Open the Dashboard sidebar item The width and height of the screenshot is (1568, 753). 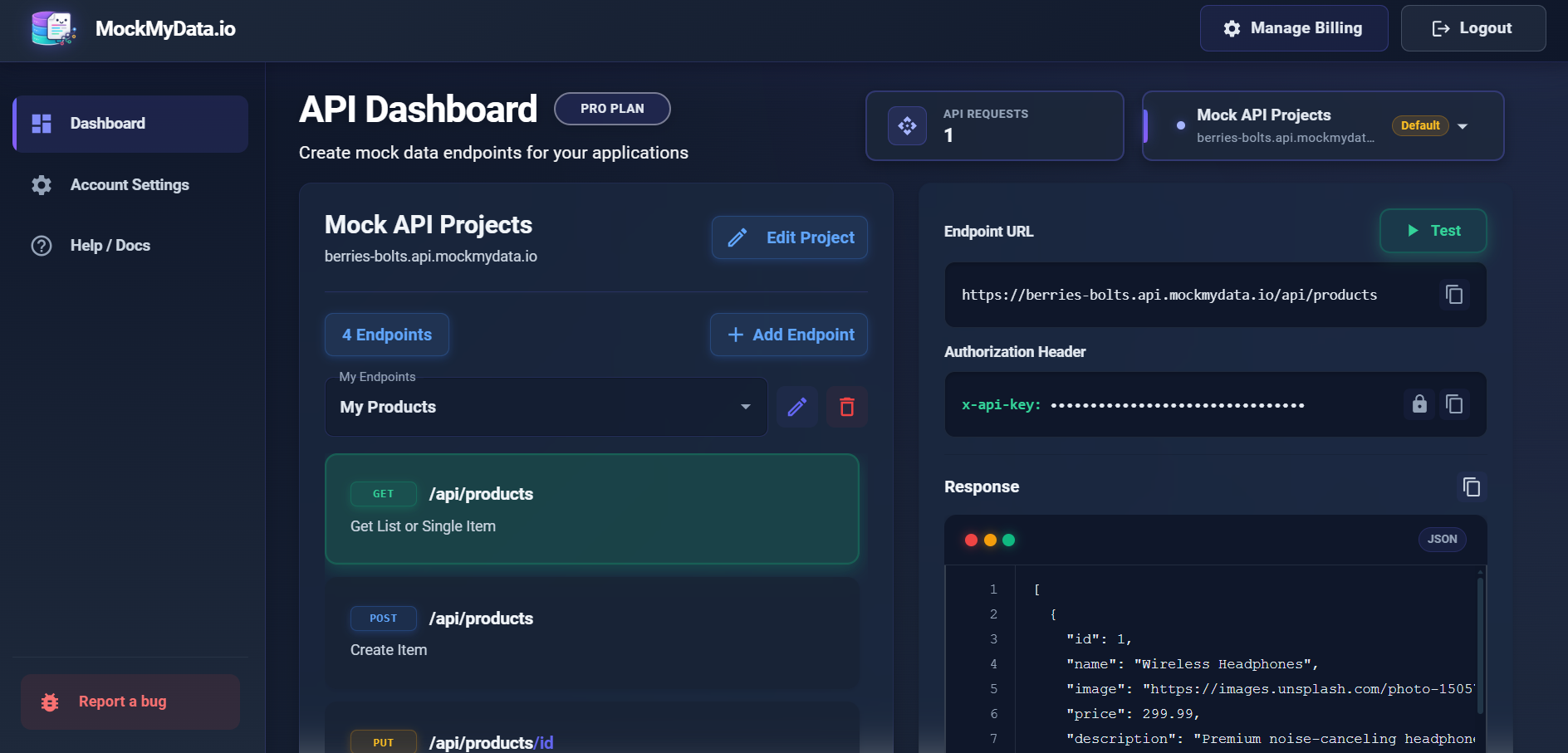tap(130, 124)
